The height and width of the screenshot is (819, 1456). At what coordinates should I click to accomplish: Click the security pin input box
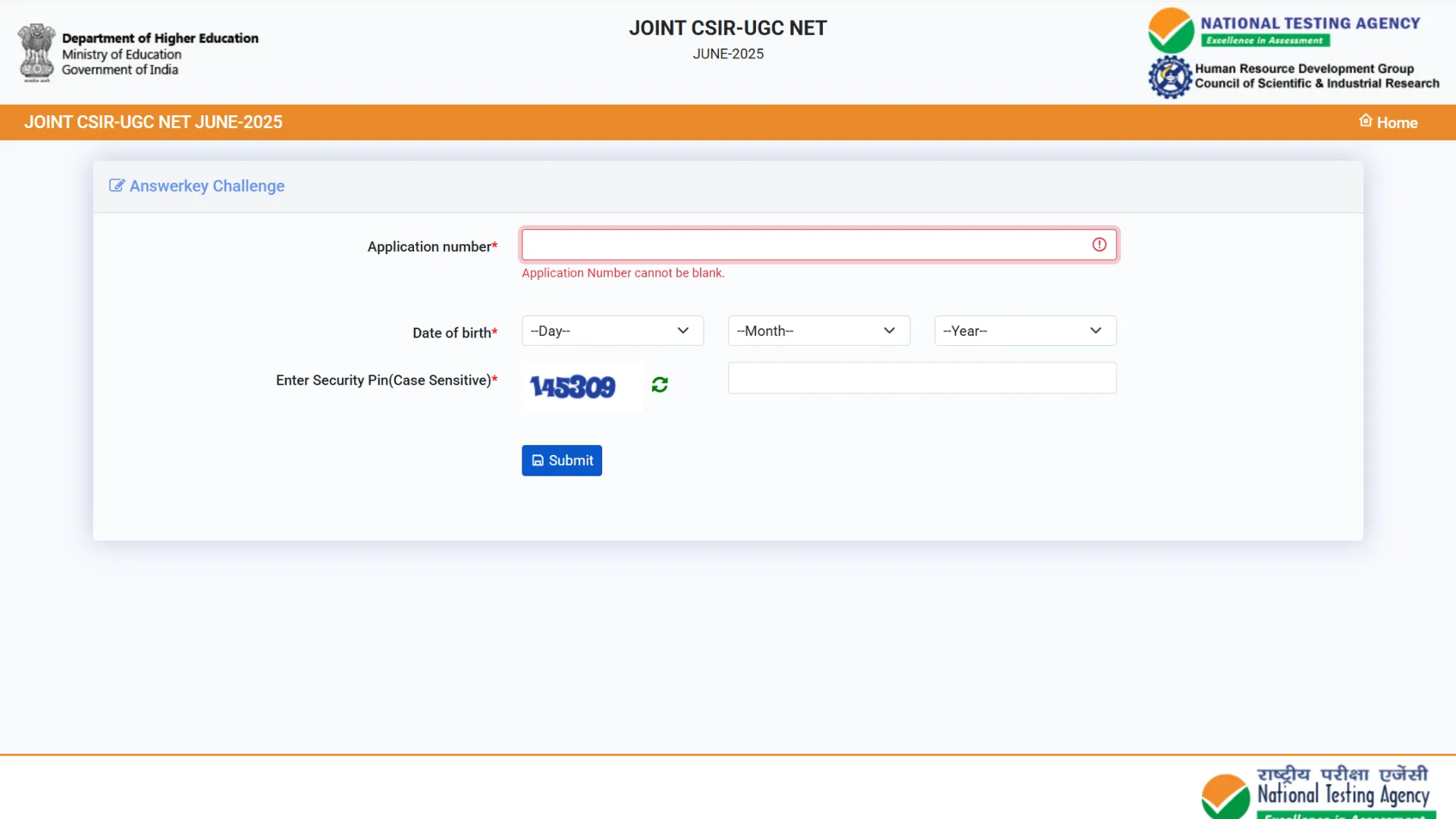[x=921, y=378]
